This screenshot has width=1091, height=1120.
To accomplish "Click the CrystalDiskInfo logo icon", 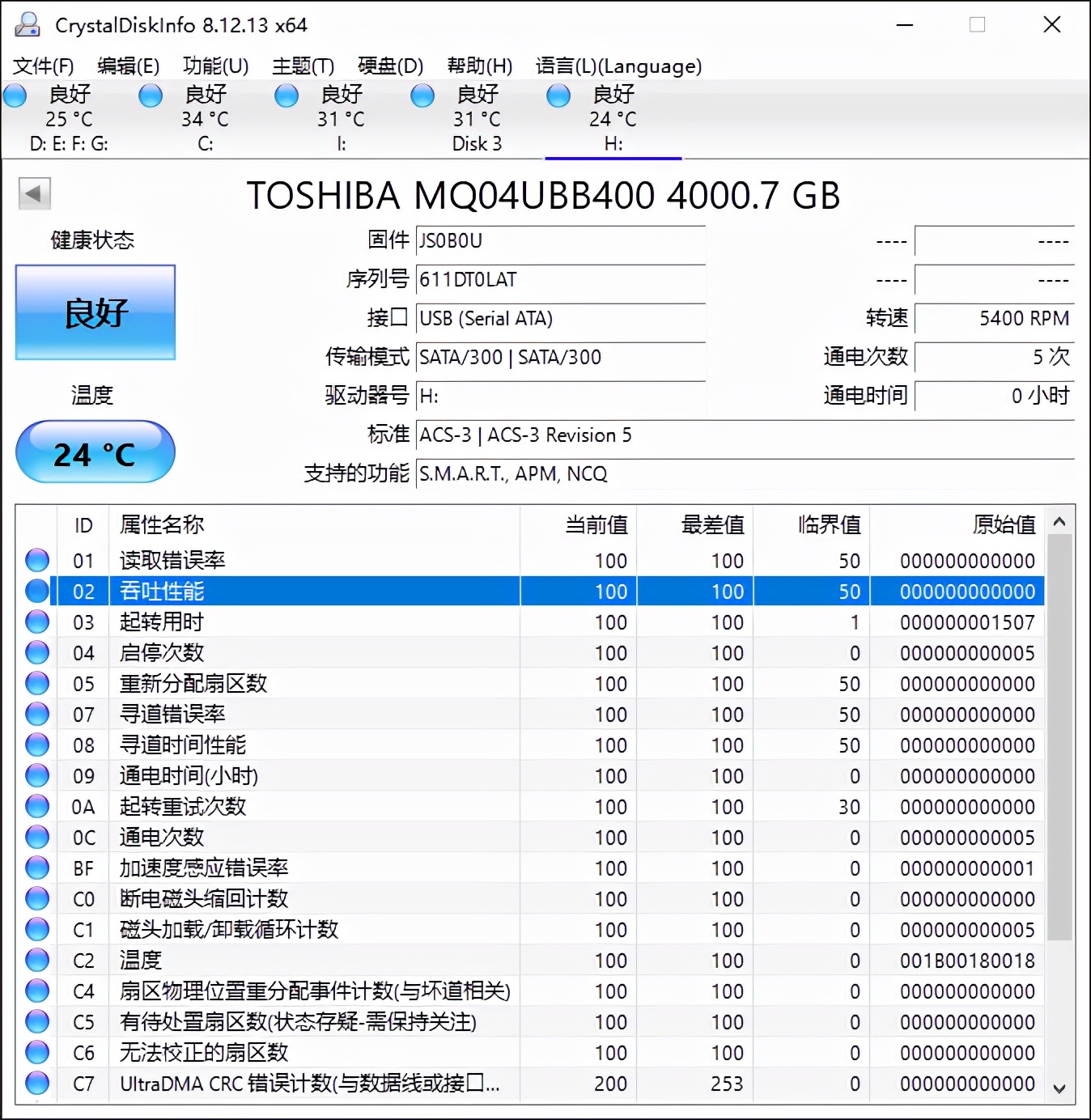I will pyautogui.click(x=28, y=24).
